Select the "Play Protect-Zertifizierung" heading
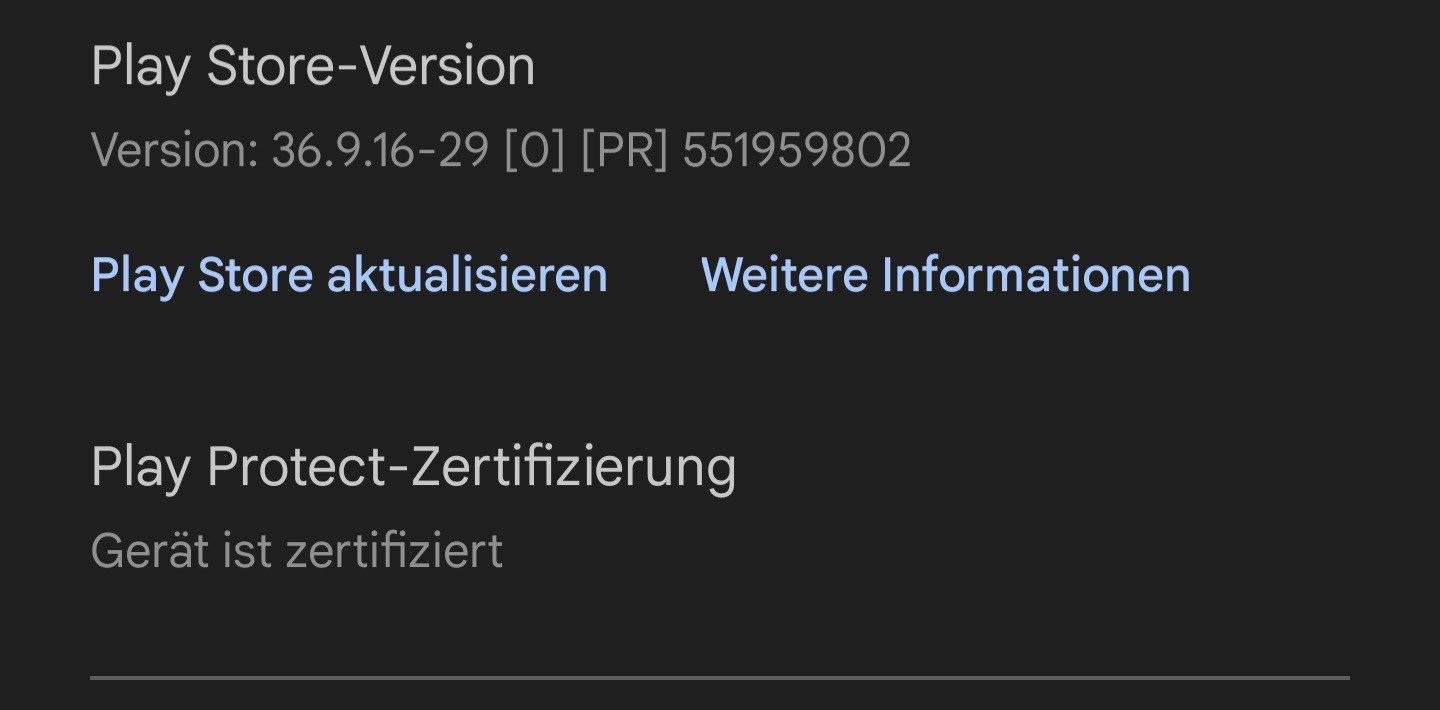The image size is (1440, 710). coord(413,467)
